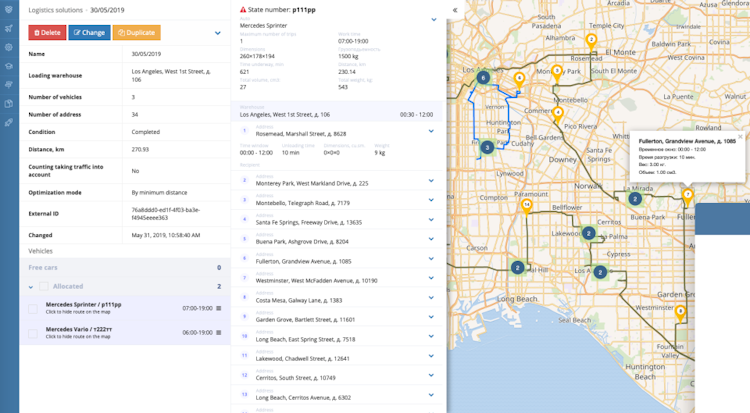Click the rocket icon in left sidebar
The image size is (750, 413).
pyautogui.click(x=9, y=122)
